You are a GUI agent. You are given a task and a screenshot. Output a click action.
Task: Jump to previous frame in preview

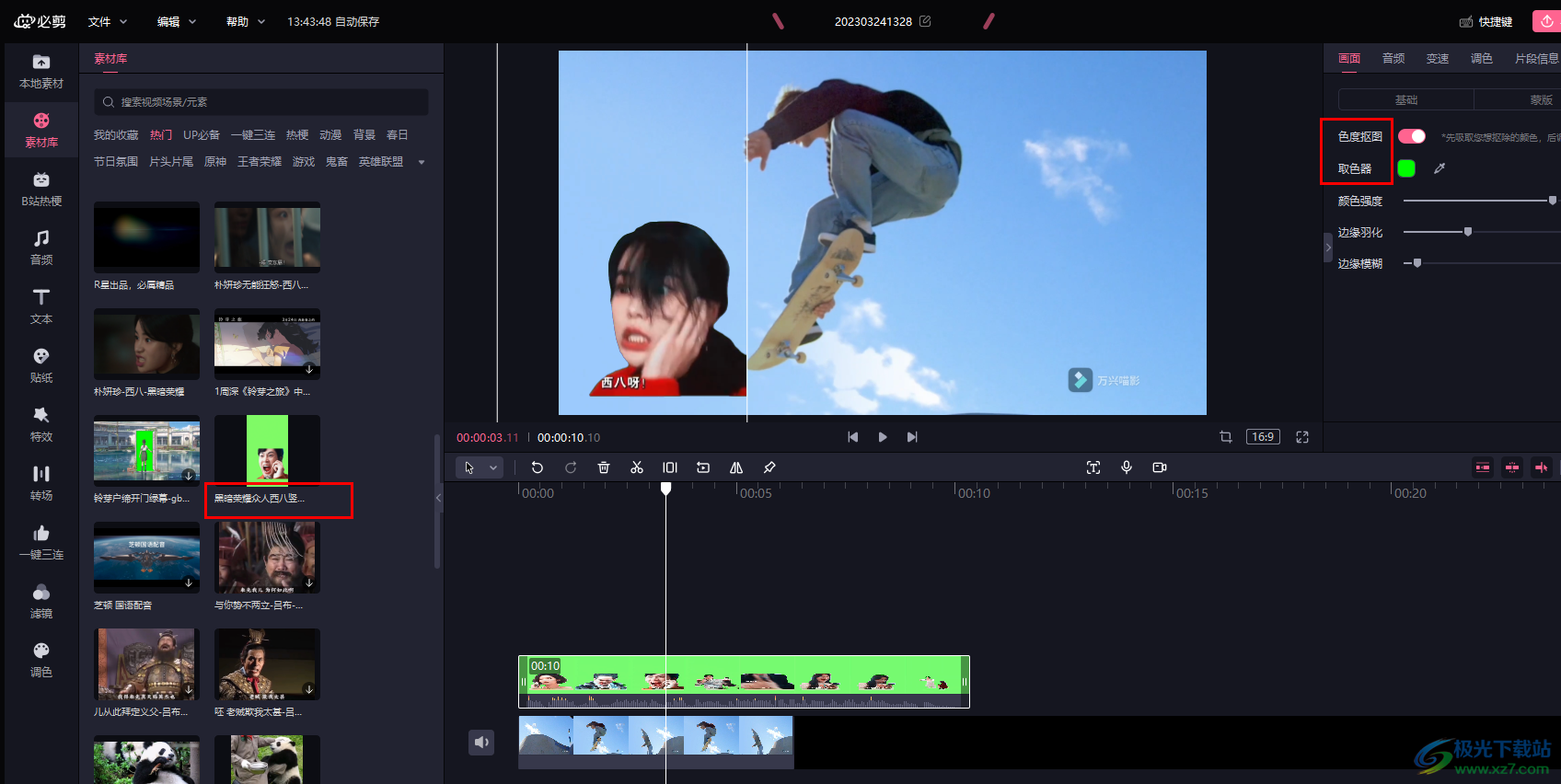click(853, 437)
